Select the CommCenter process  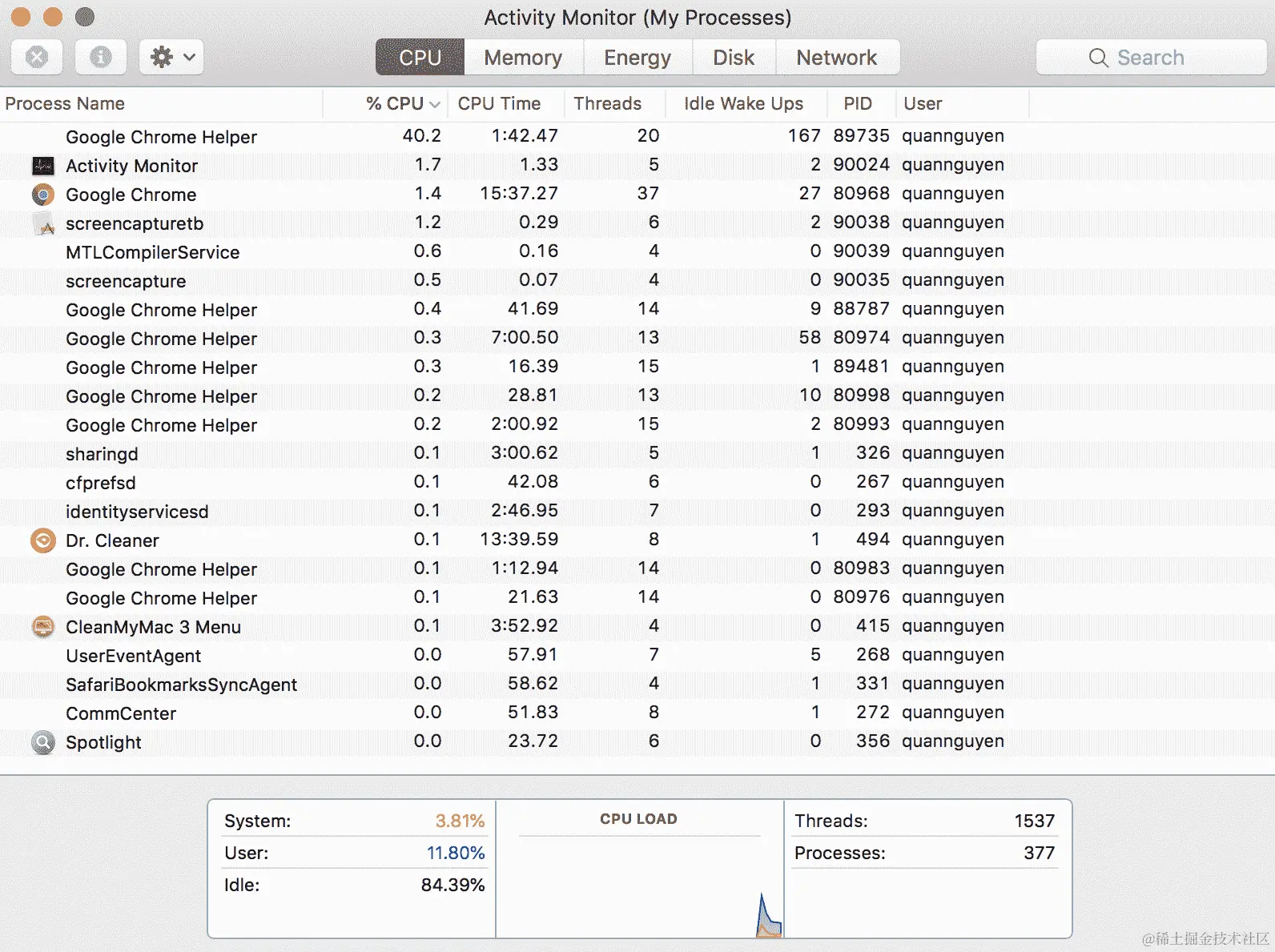pos(637,713)
